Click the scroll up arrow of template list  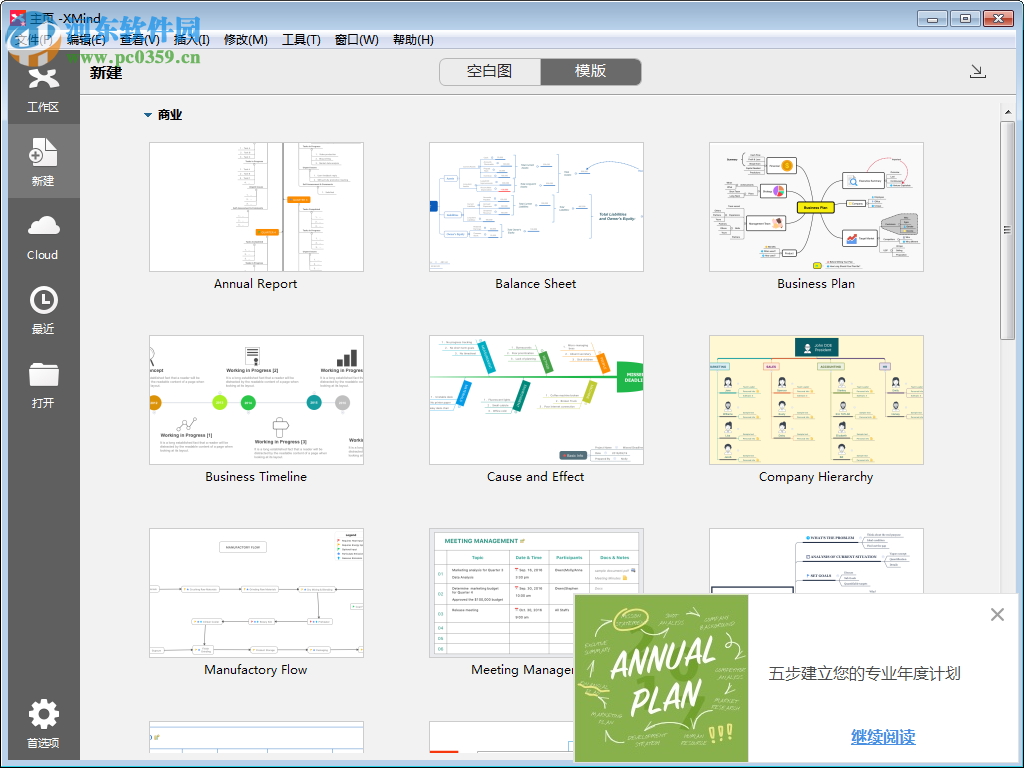coord(1008,112)
